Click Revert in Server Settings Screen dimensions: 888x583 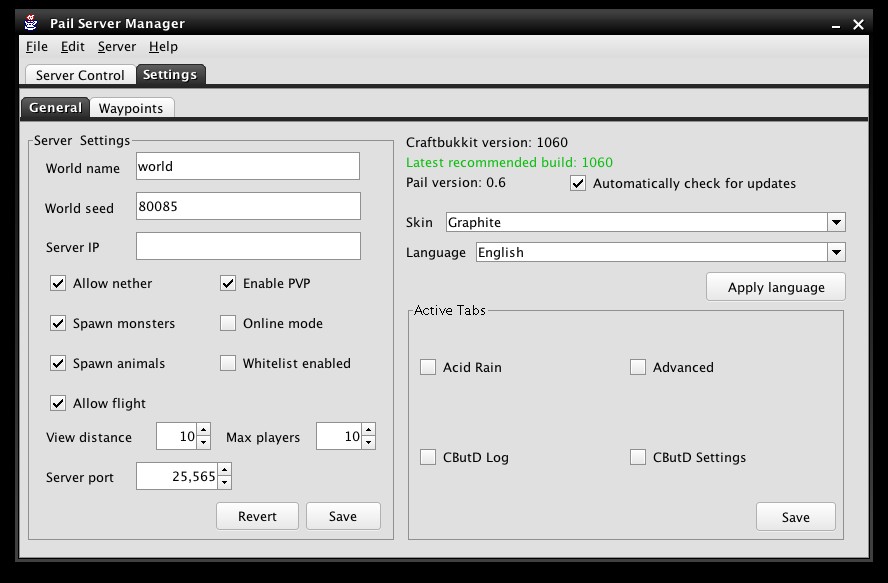[x=257, y=516]
